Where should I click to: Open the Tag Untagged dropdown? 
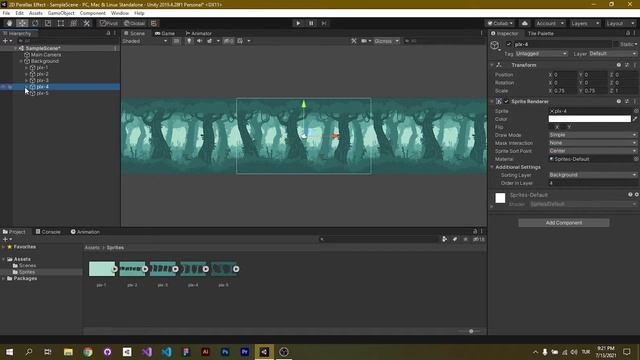pos(541,54)
